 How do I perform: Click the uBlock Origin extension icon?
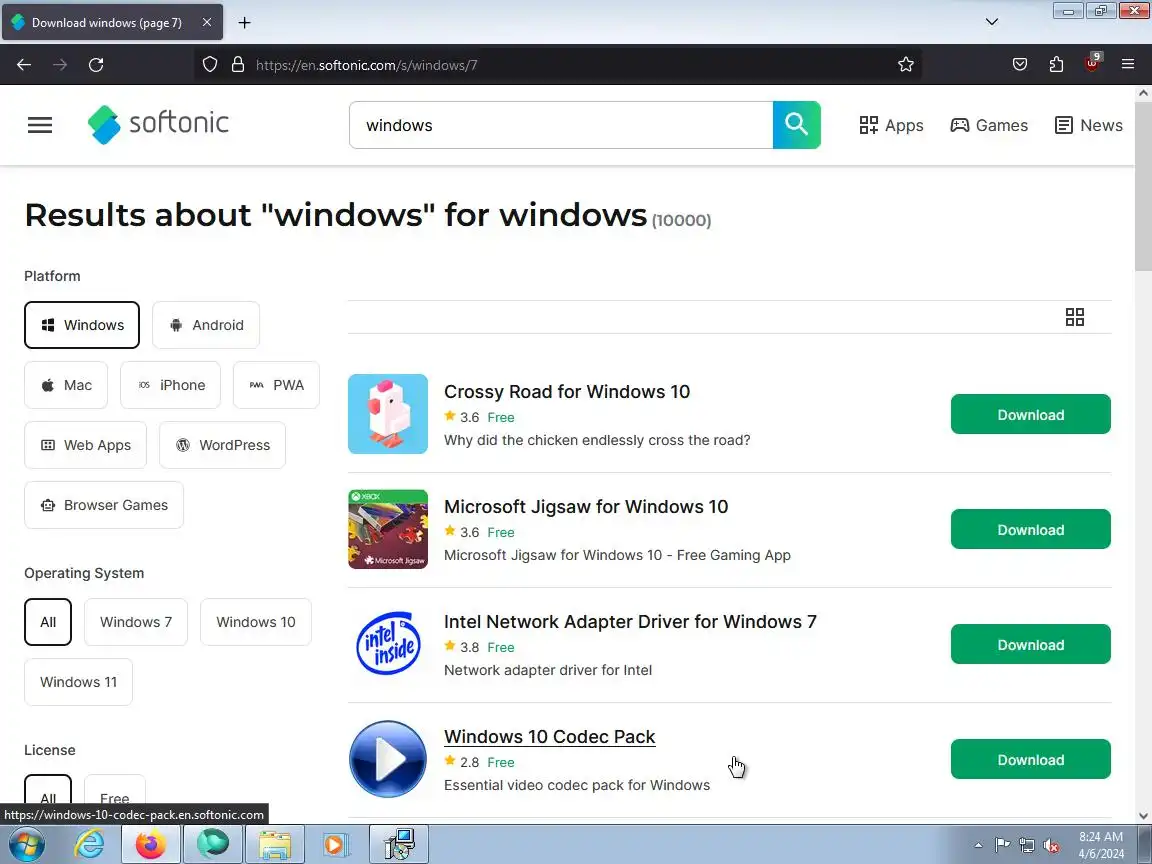coord(1092,63)
